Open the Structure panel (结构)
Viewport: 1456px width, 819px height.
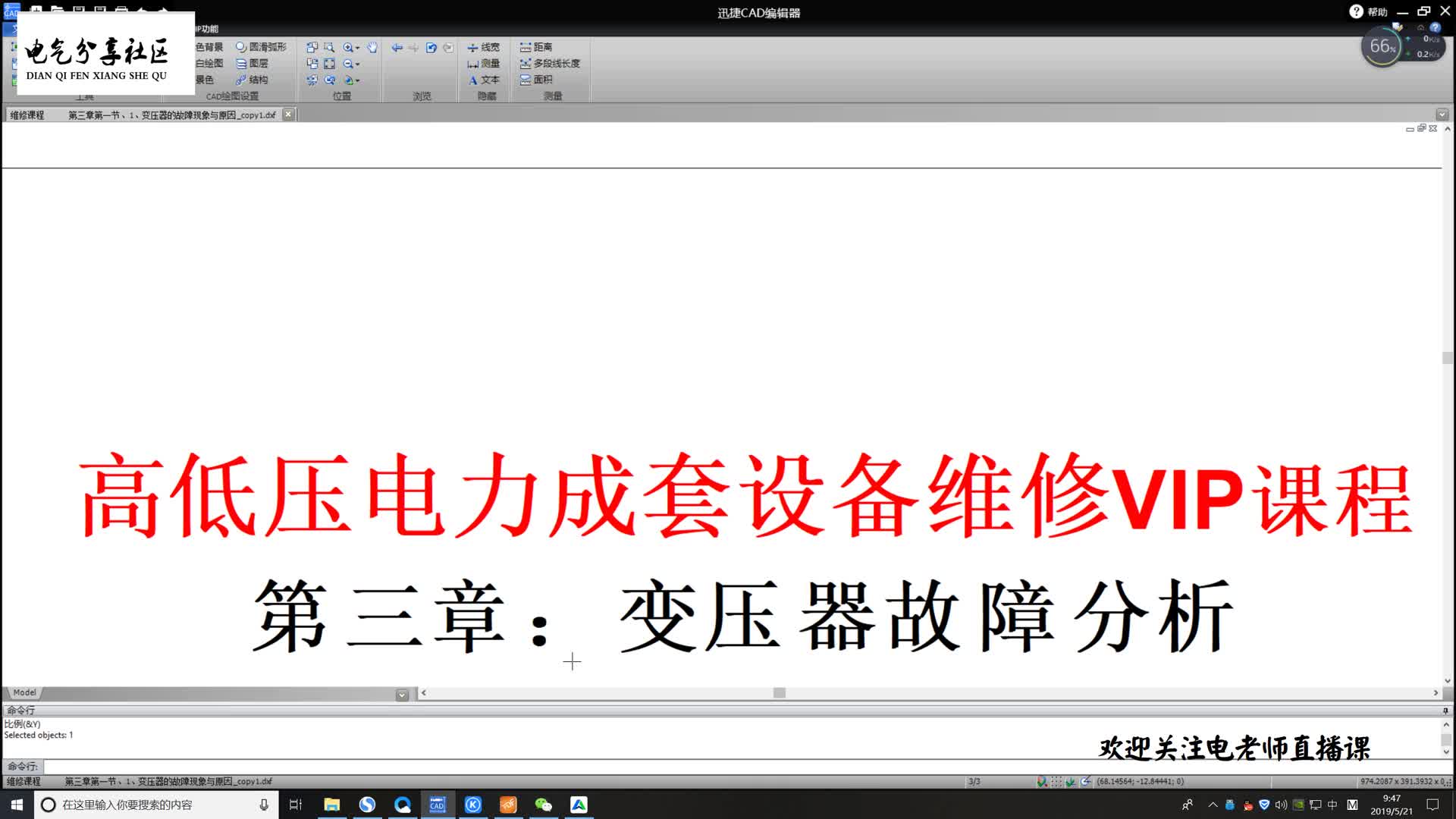pos(252,80)
